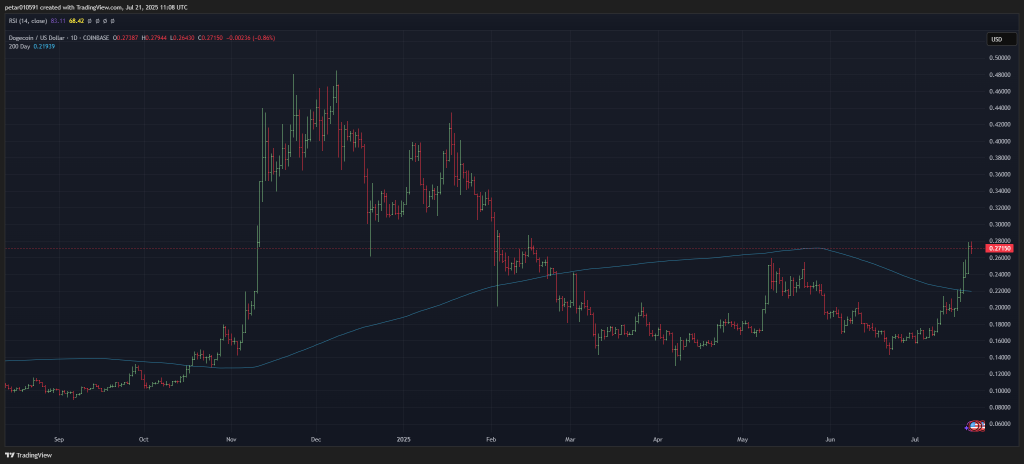
Task: Click the 0.20000 price axis label
Action: (x=1000, y=308)
